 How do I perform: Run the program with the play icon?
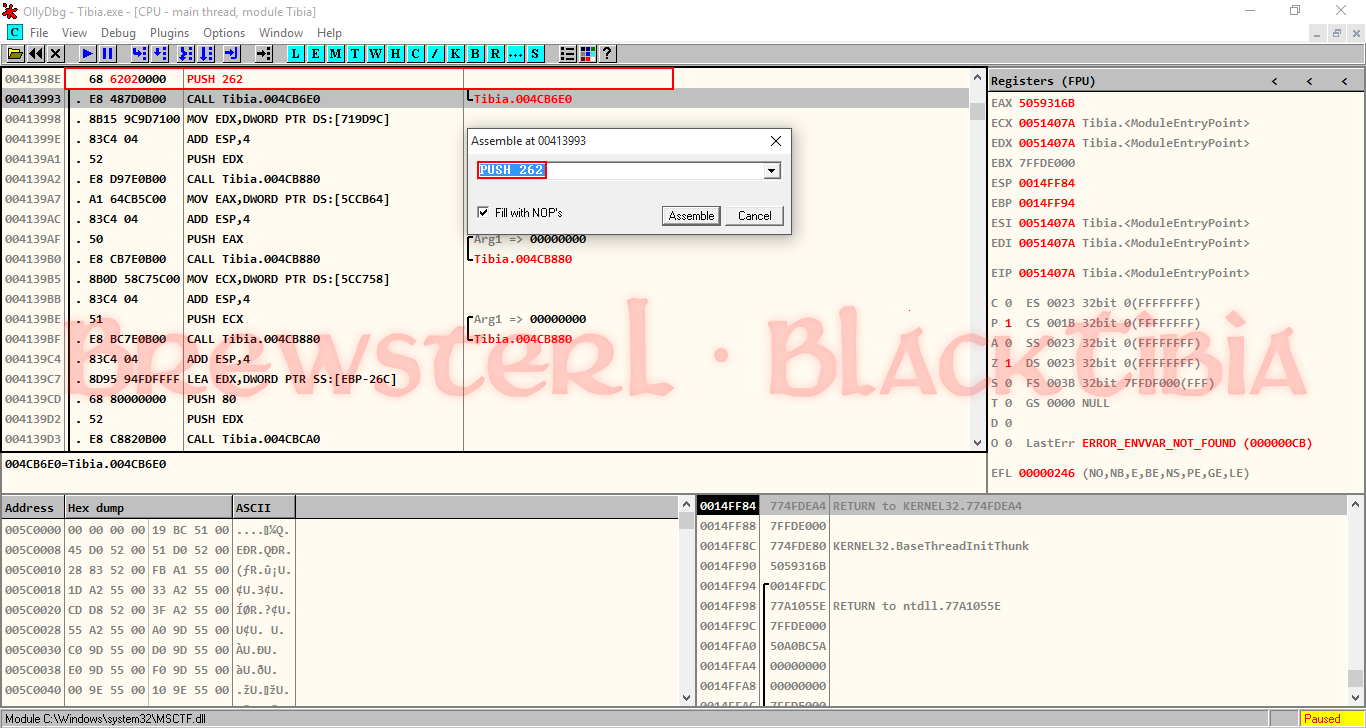point(88,54)
